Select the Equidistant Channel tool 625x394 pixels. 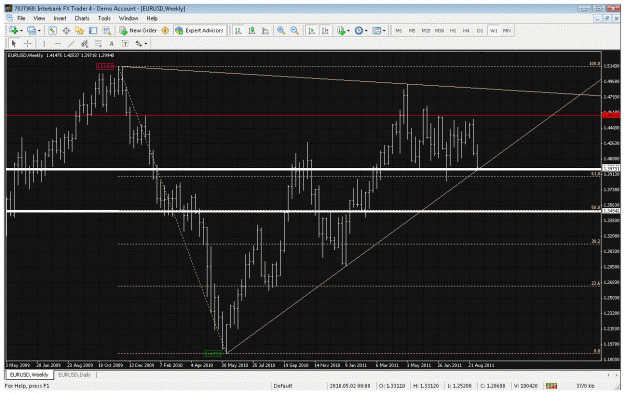85,43
